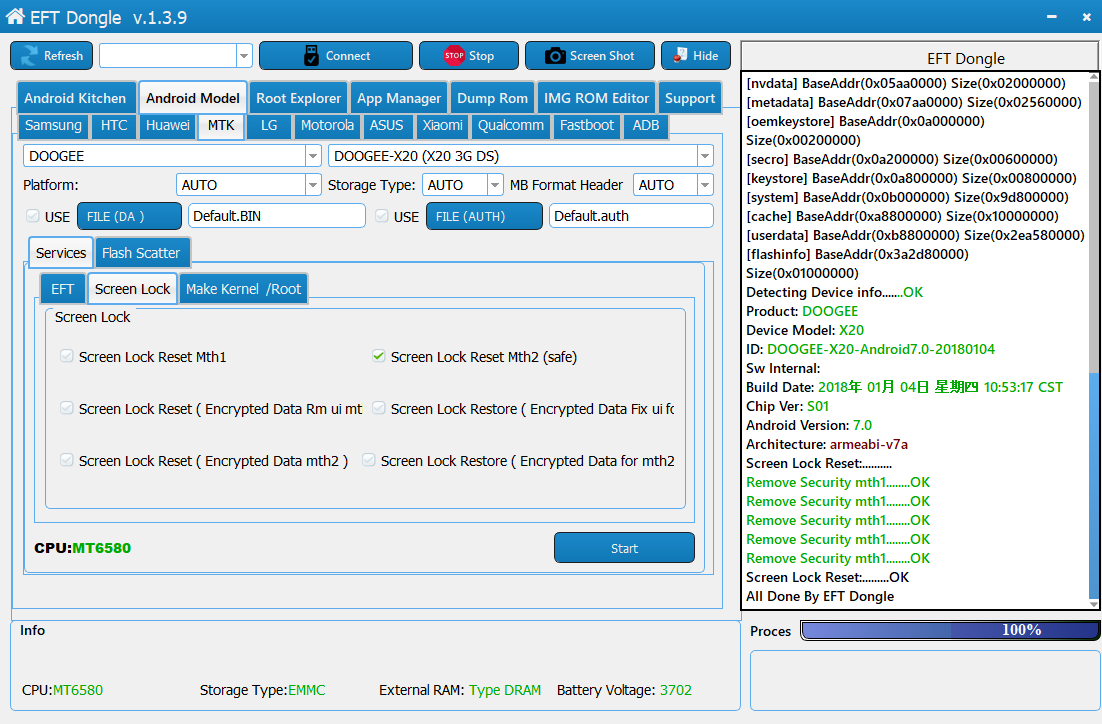Screen dimensions: 1102x724
Task: Select the Samsung brand tab
Action: (53, 125)
